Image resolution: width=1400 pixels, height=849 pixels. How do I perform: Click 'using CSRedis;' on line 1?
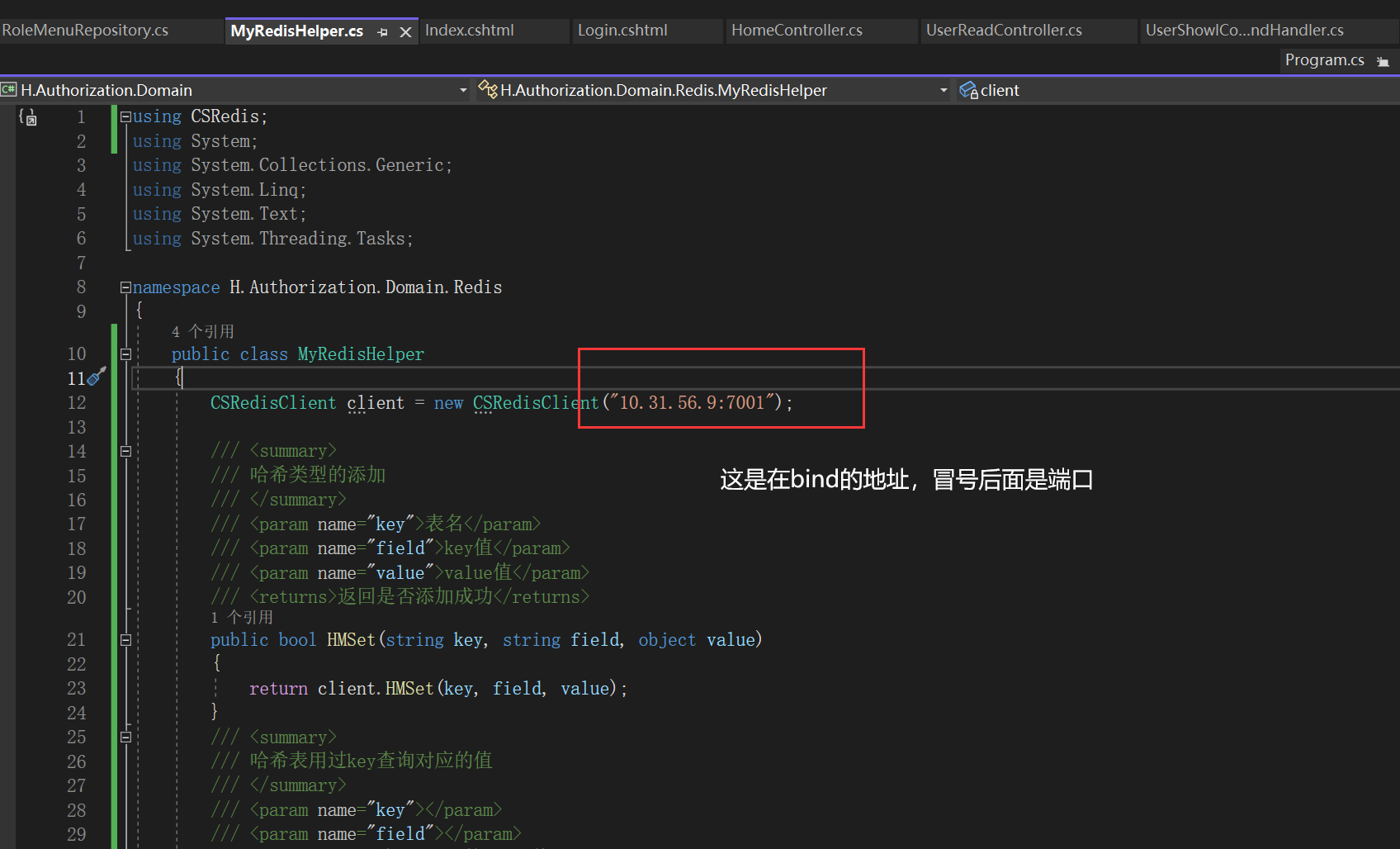[200, 116]
